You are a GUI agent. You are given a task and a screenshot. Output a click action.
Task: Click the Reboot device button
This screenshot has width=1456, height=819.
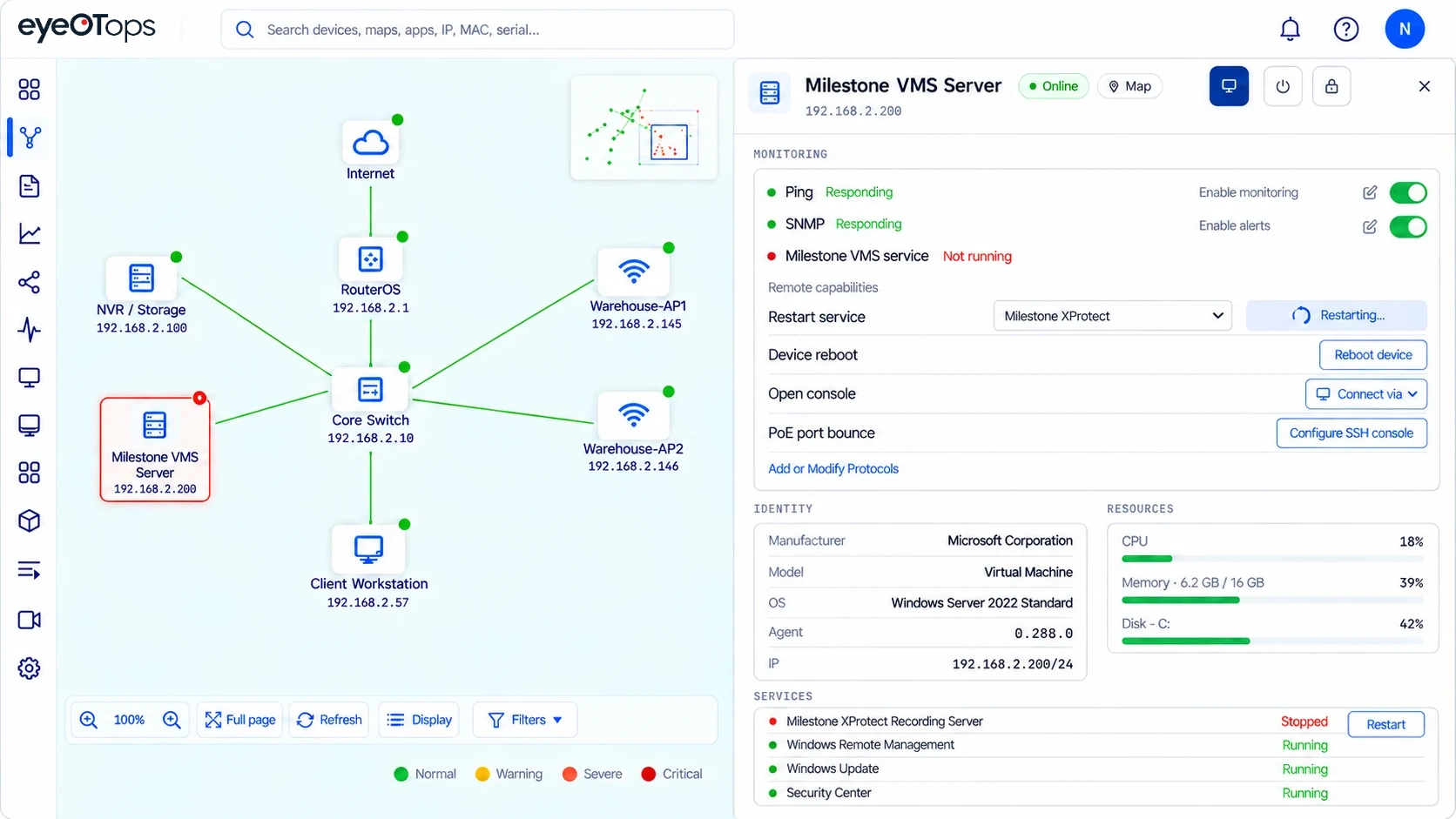coord(1373,355)
